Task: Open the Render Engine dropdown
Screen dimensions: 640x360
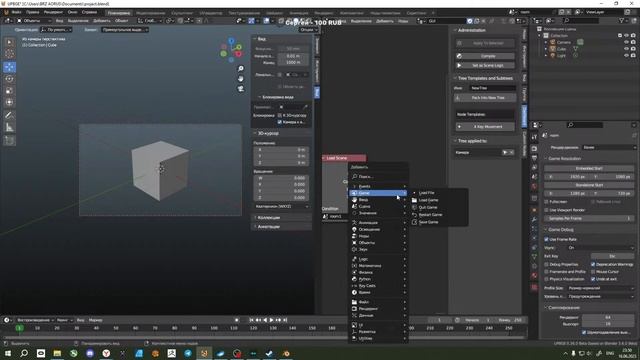Action: (x=609, y=147)
